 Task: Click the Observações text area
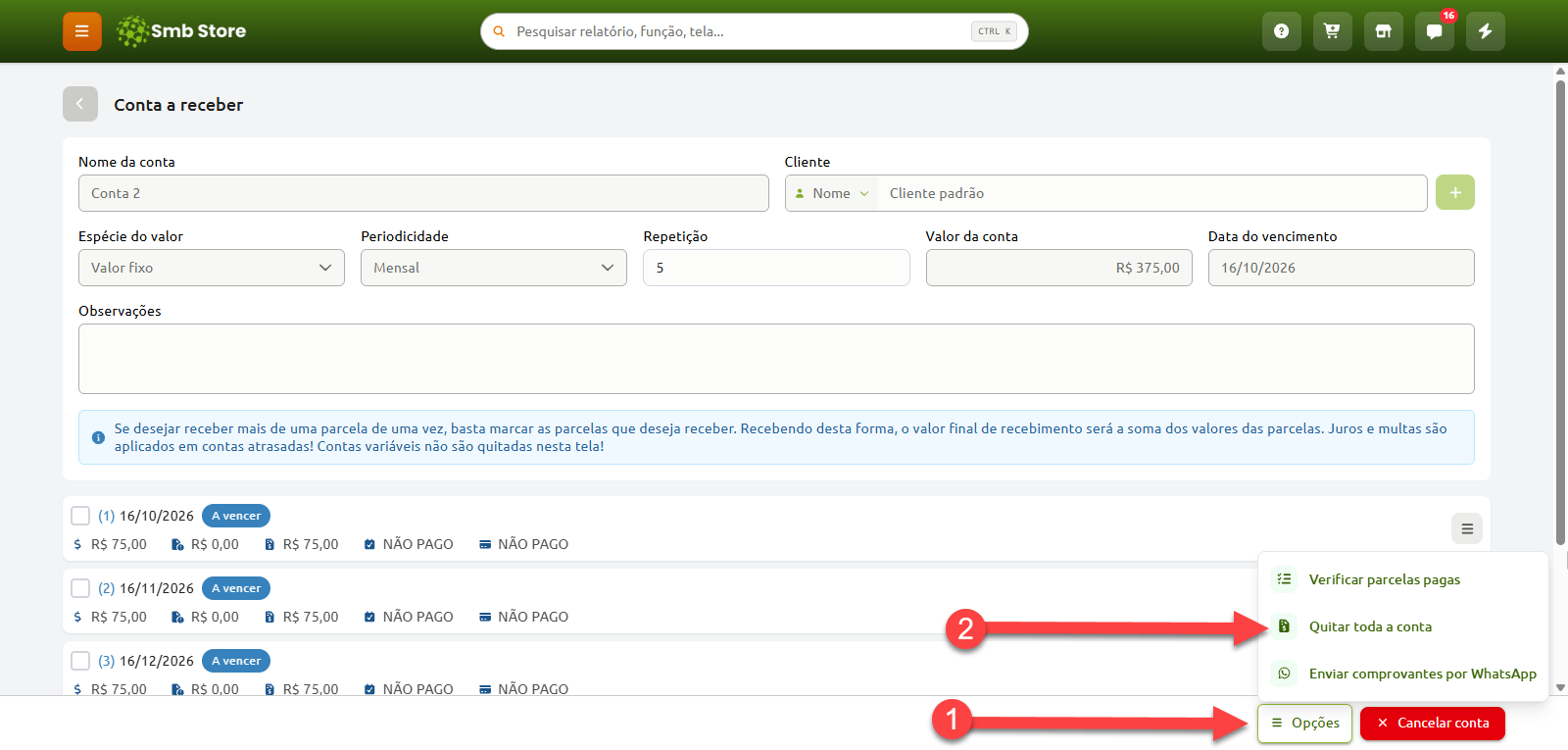[776, 359]
